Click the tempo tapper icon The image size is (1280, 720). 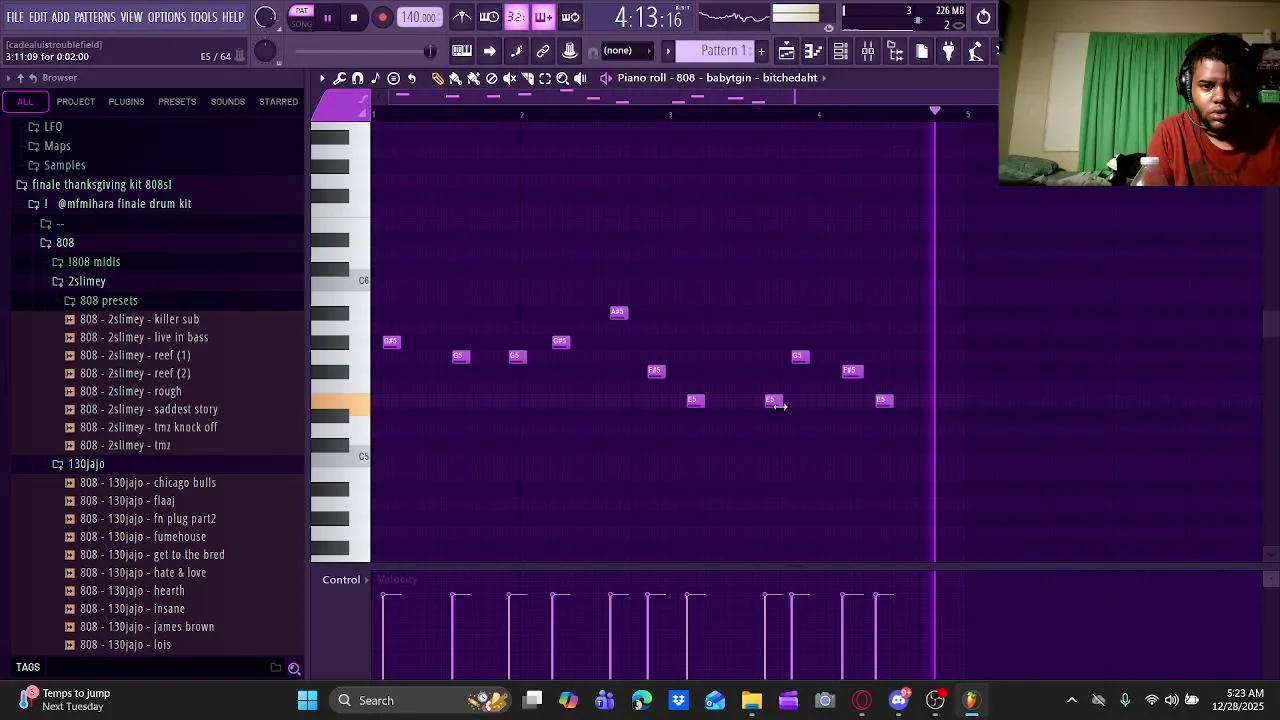pyautogui.click(x=976, y=51)
